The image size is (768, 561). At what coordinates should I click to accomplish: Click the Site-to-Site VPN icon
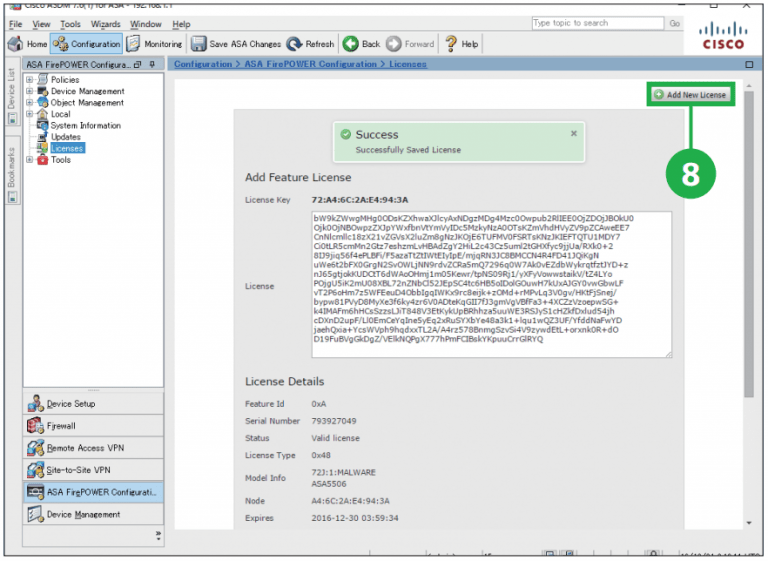[35, 470]
